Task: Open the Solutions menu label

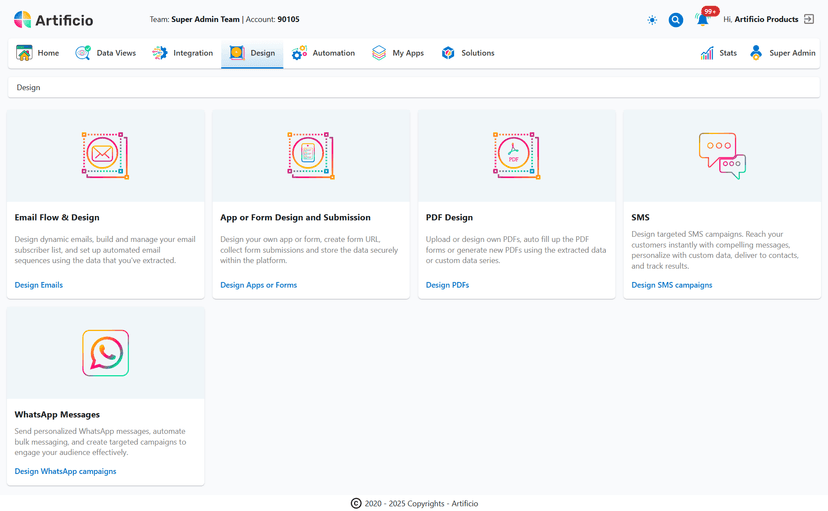Action: (478, 53)
